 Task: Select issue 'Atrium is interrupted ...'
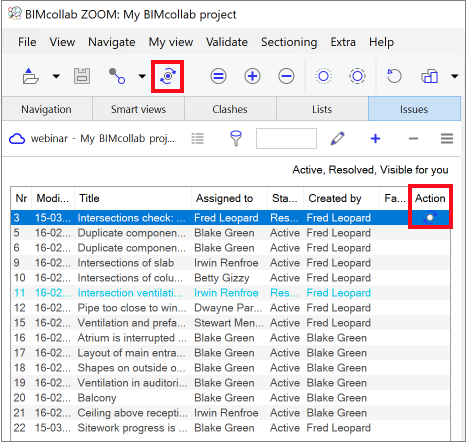(x=230, y=338)
